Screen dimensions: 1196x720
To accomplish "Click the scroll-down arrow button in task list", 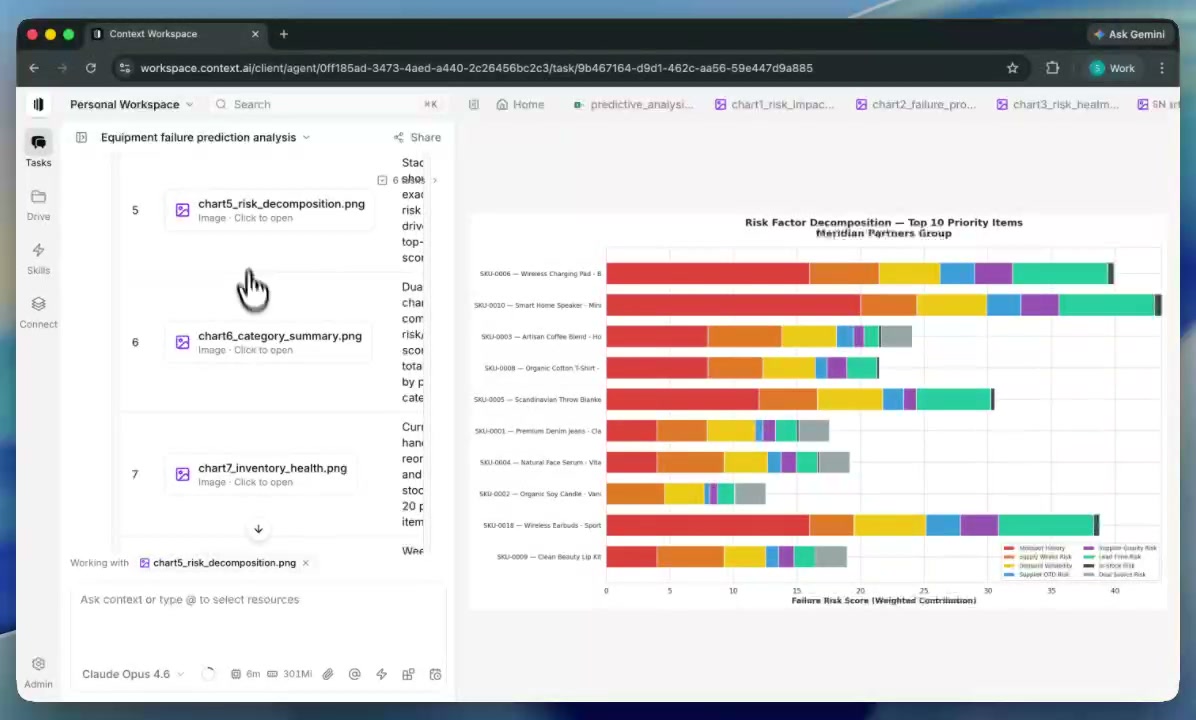I will click(259, 529).
